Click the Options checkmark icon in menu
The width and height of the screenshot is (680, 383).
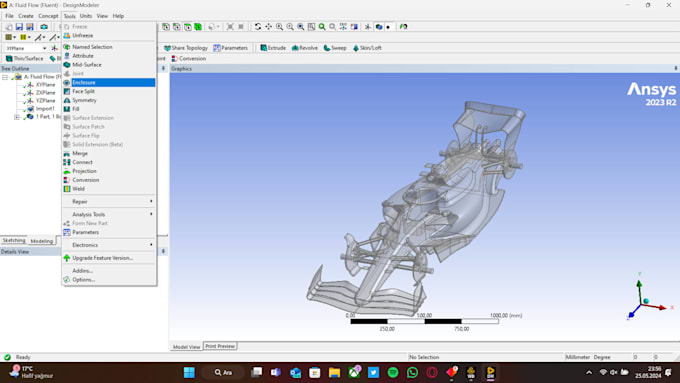[67, 280]
